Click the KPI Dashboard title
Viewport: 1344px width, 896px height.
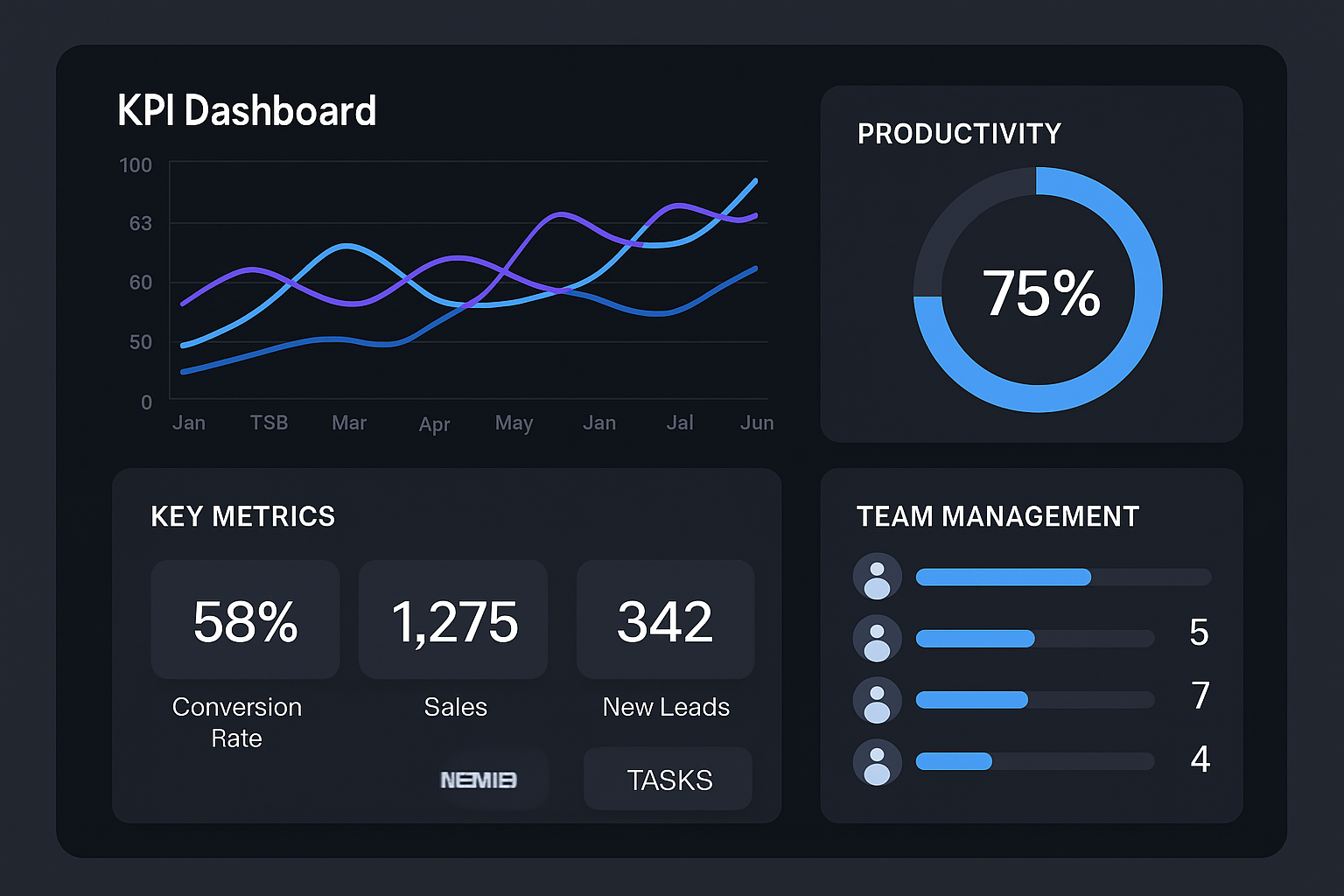[x=247, y=111]
